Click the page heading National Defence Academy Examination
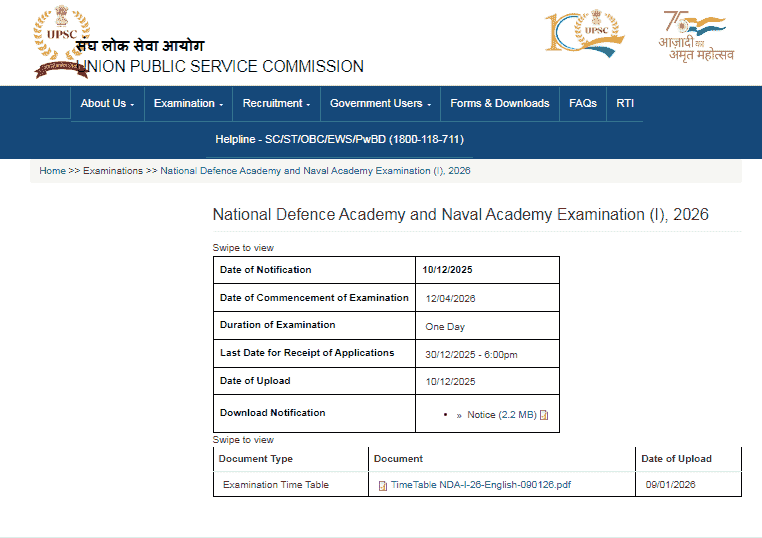Screen dimensions: 762x538 461,214
